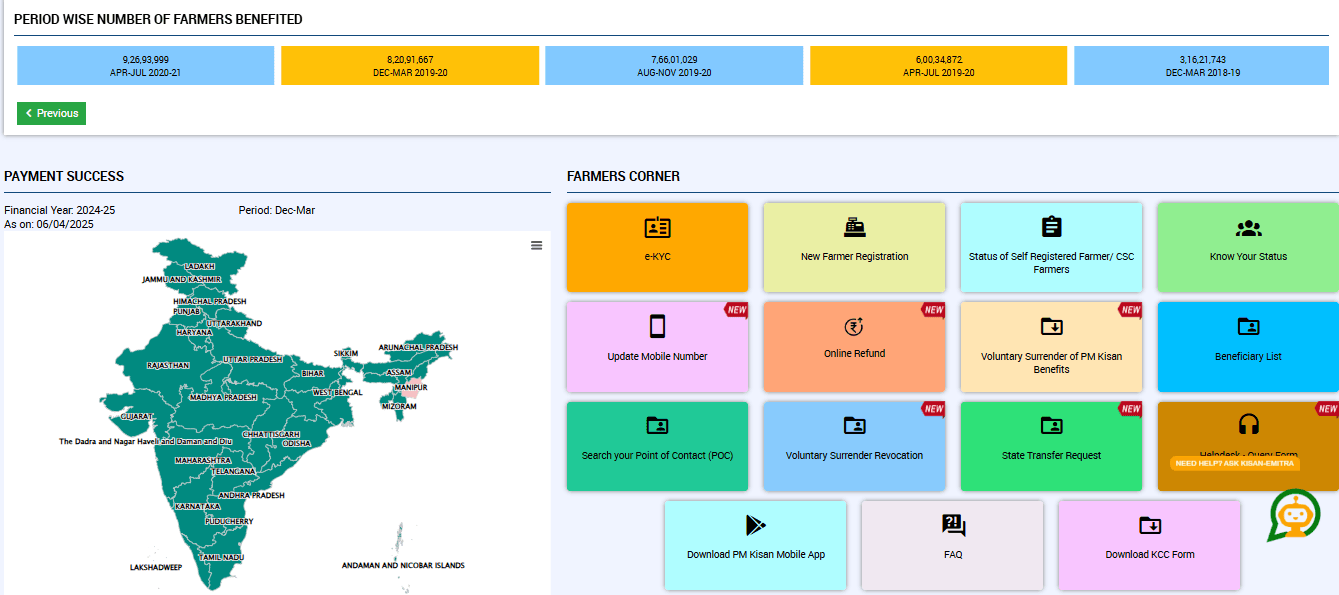This screenshot has height=595, width=1339.
Task: Click the clipboard icon for Self Registered Farmer status
Action: pos(1051,227)
